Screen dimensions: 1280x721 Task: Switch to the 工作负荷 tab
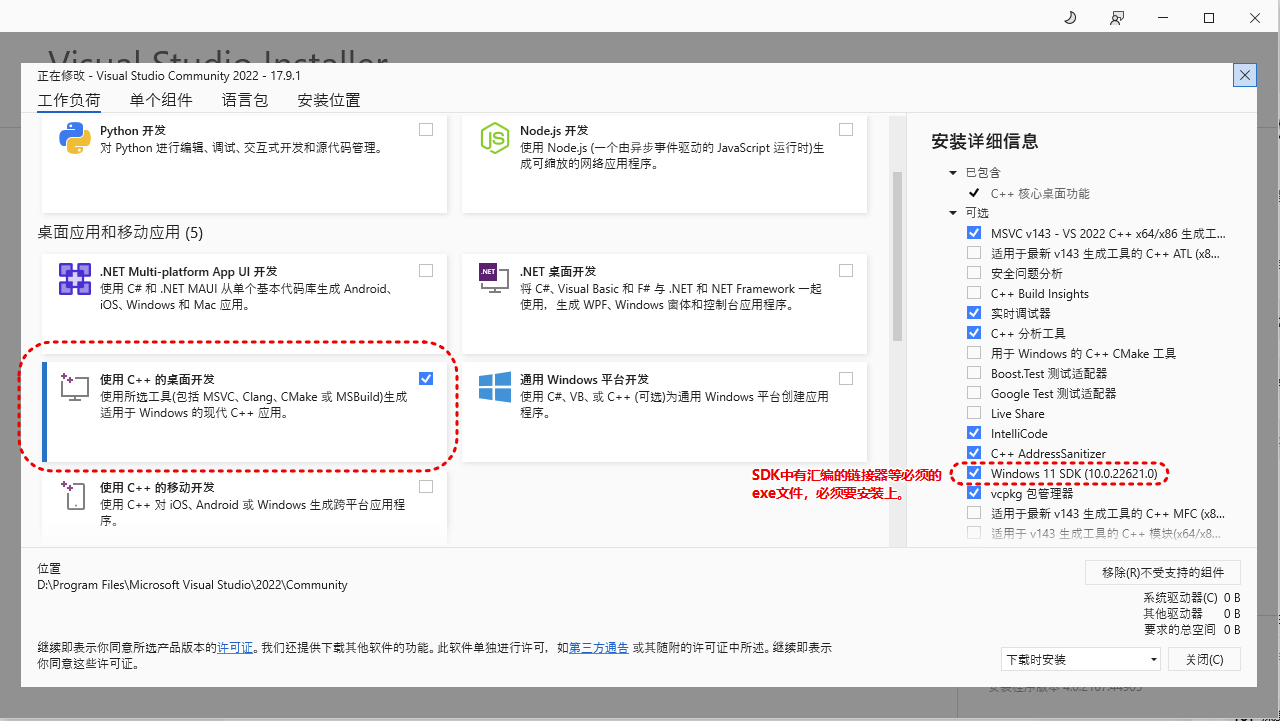69,100
